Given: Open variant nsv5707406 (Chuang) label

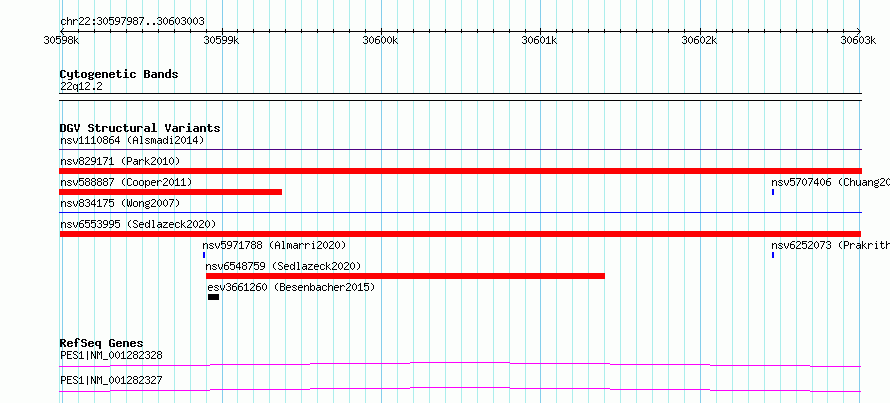Looking at the screenshot, I should [x=830, y=183].
